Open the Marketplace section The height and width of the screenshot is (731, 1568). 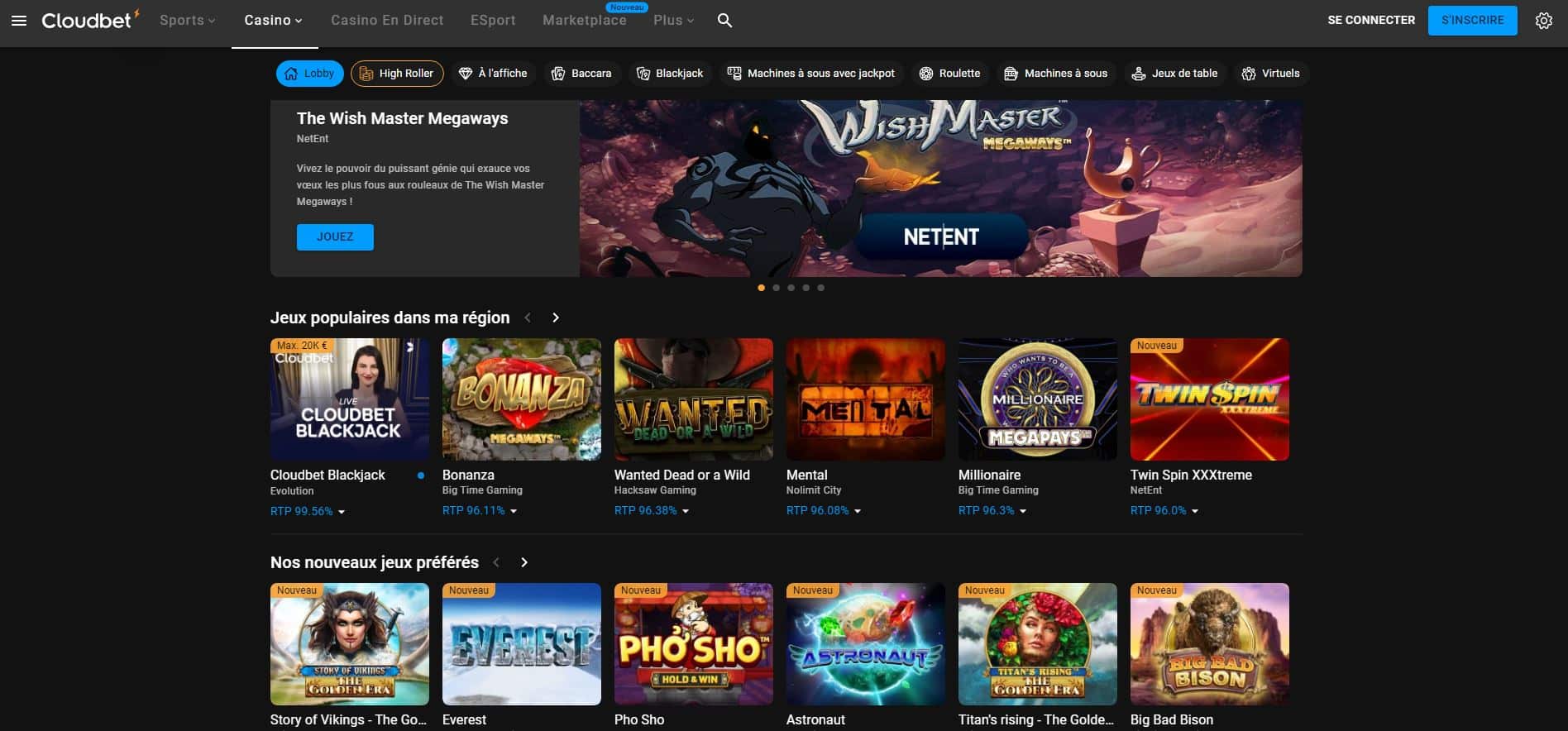point(585,21)
